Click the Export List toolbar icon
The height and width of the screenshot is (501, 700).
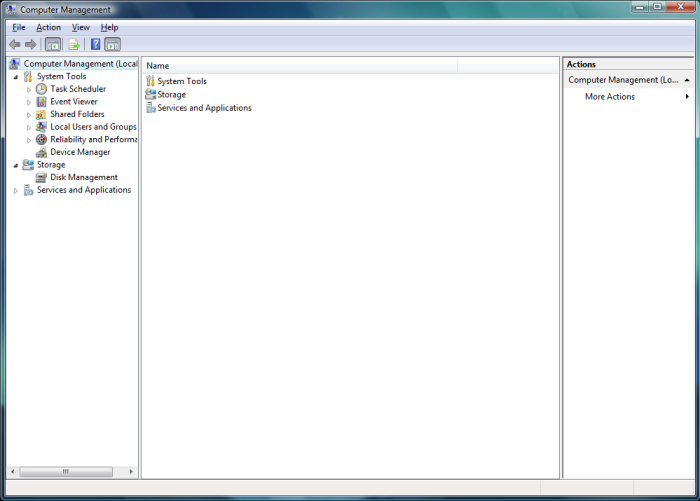tap(74, 44)
